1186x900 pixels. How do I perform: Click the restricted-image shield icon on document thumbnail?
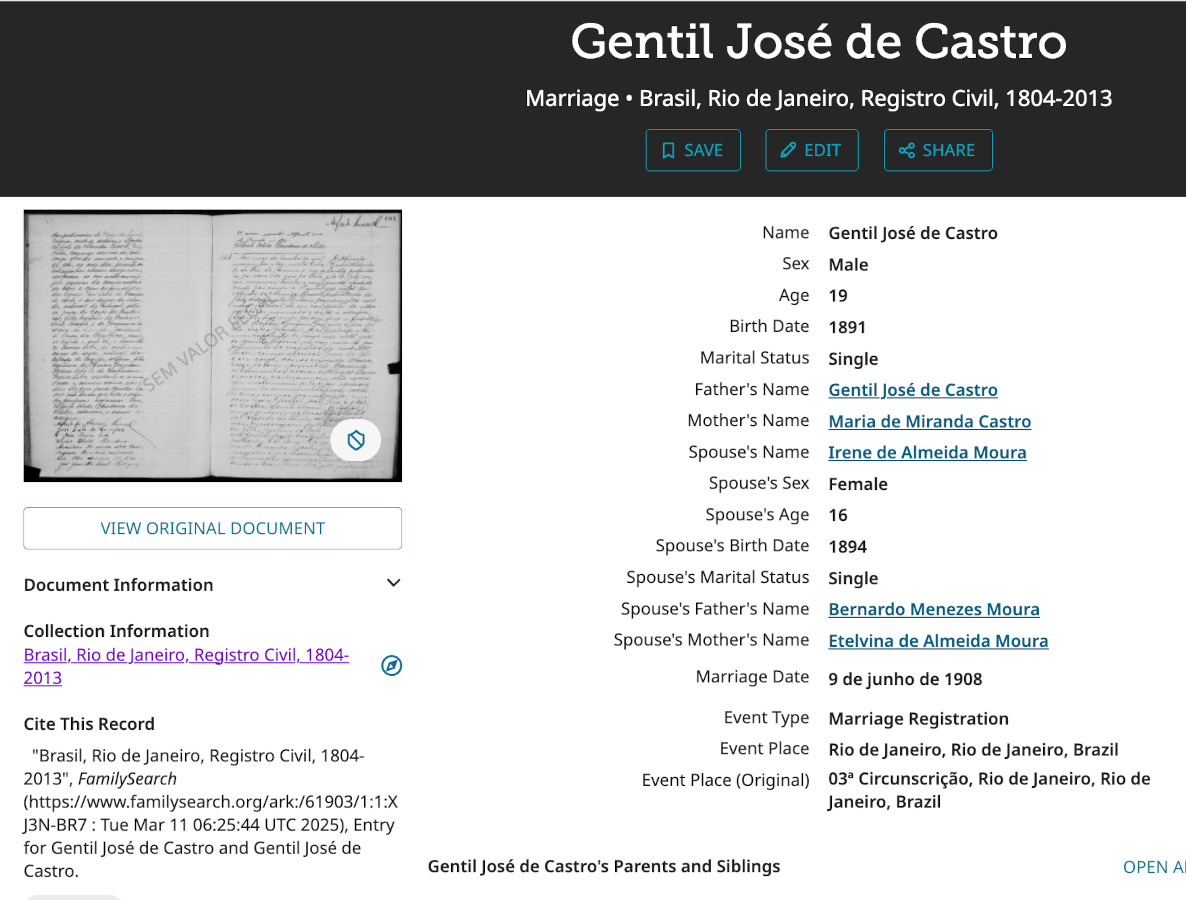[355, 440]
